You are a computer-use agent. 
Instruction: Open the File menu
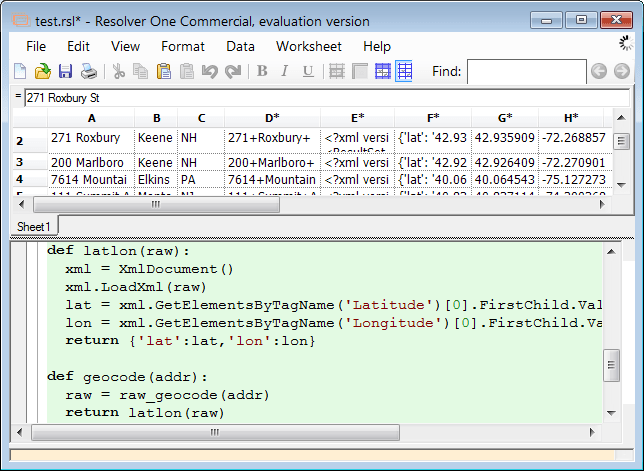coord(36,46)
